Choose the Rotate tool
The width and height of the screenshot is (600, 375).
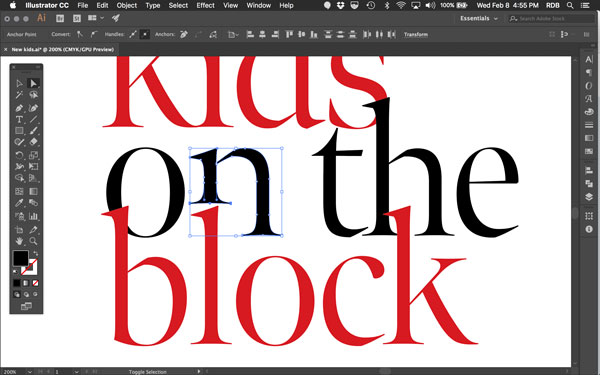click(x=19, y=155)
